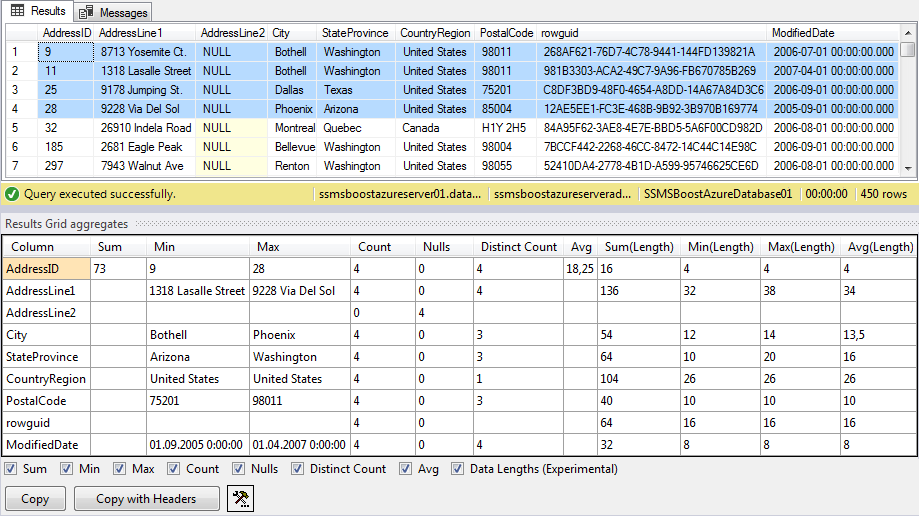
Task: Click the Sum column header in aggregates
Action: point(119,247)
